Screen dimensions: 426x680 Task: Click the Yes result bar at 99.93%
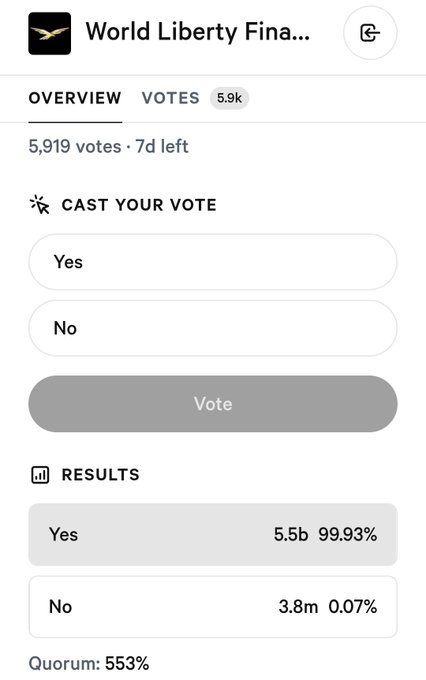213,534
